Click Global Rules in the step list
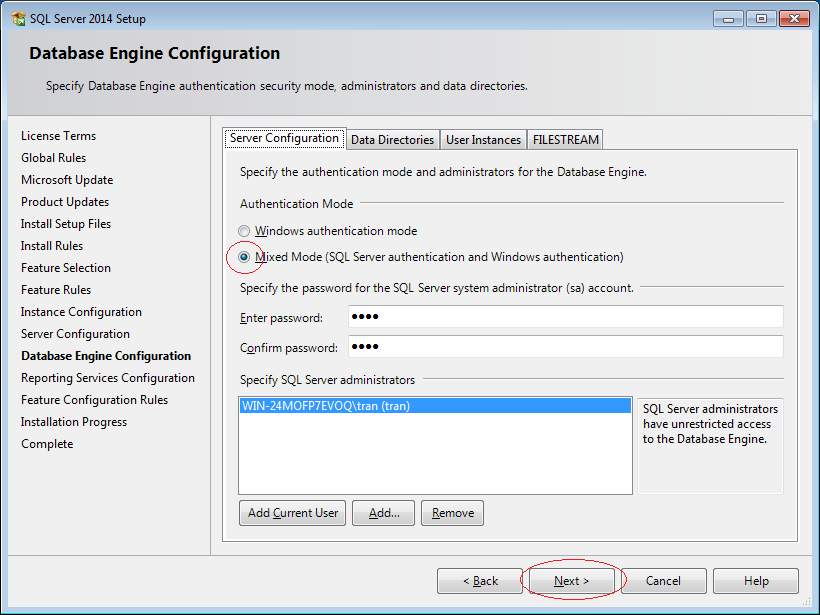 53,158
